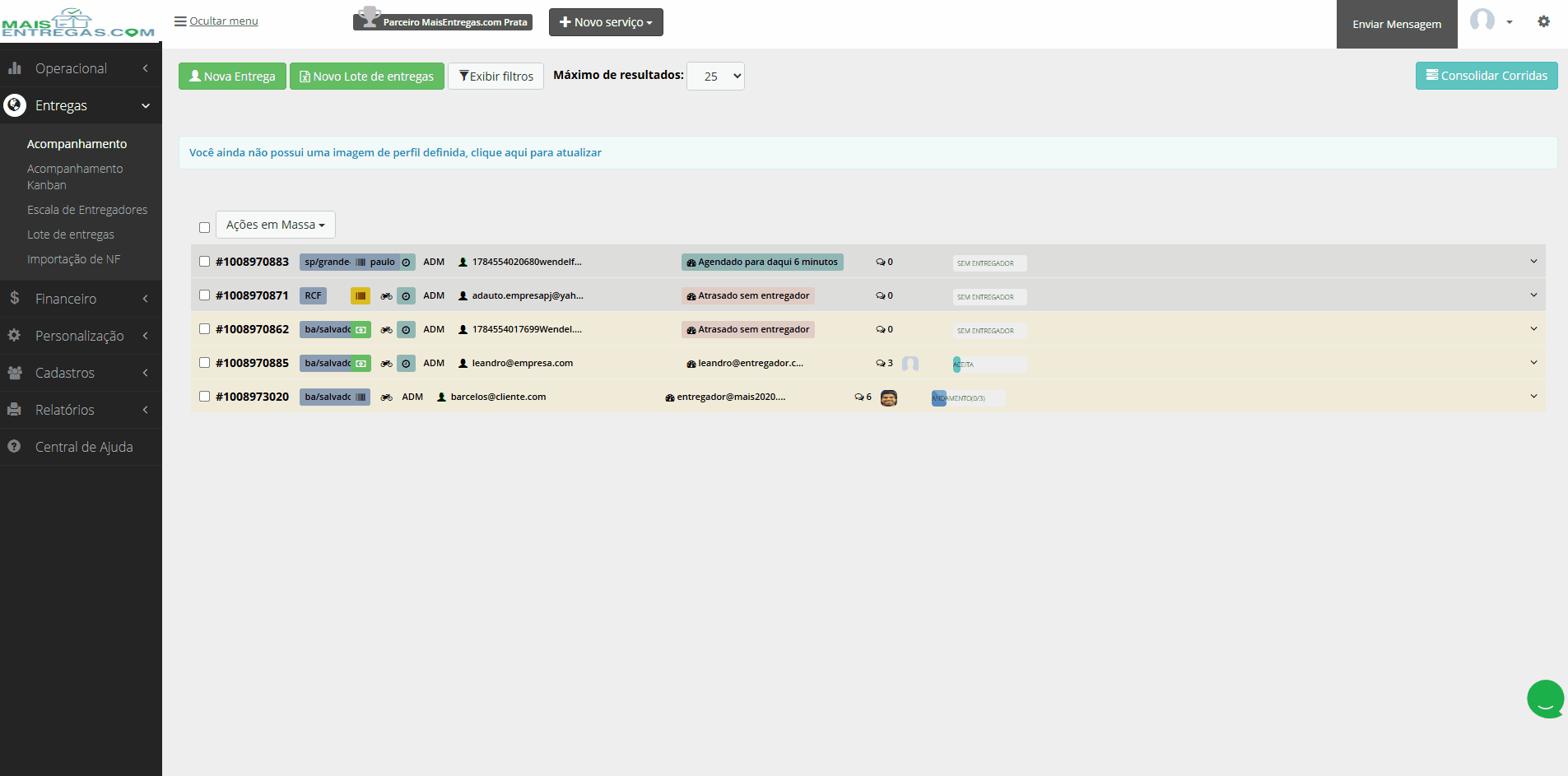
Task: Click the profile image update notice link
Action: tap(395, 153)
